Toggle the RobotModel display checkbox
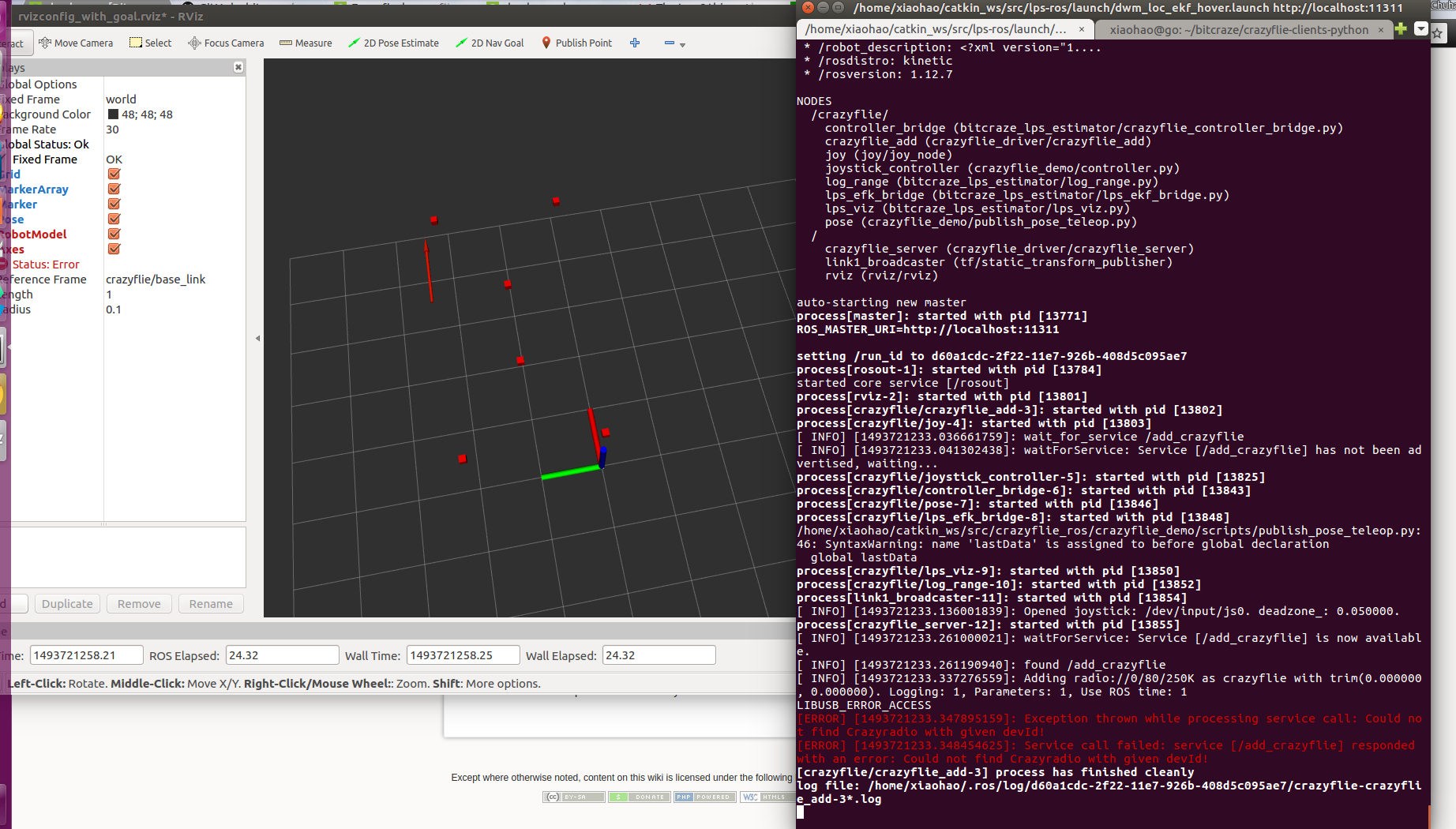The height and width of the screenshot is (829, 1456). tap(114, 234)
